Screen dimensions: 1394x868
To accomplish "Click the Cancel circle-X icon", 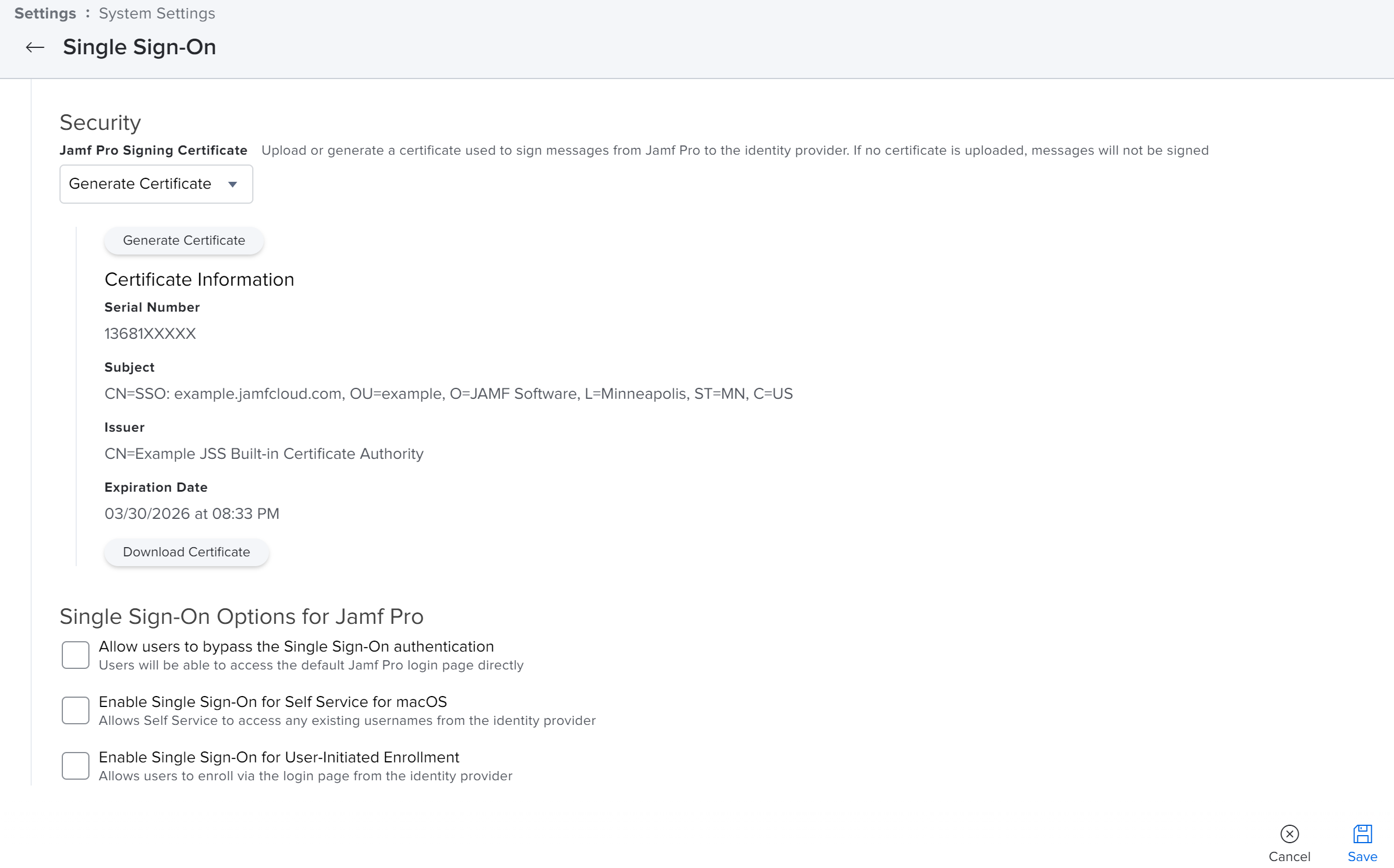I will [1289, 833].
